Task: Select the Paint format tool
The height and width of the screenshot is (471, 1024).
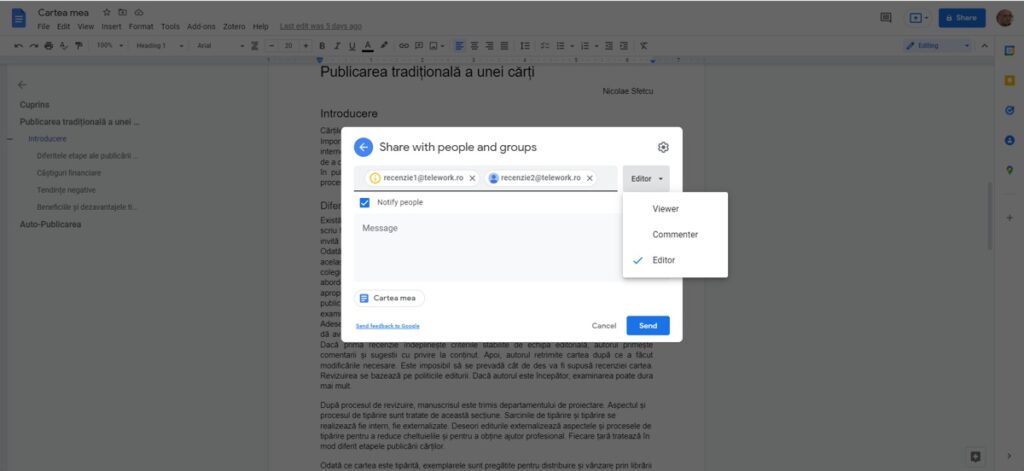Action: 79,46
